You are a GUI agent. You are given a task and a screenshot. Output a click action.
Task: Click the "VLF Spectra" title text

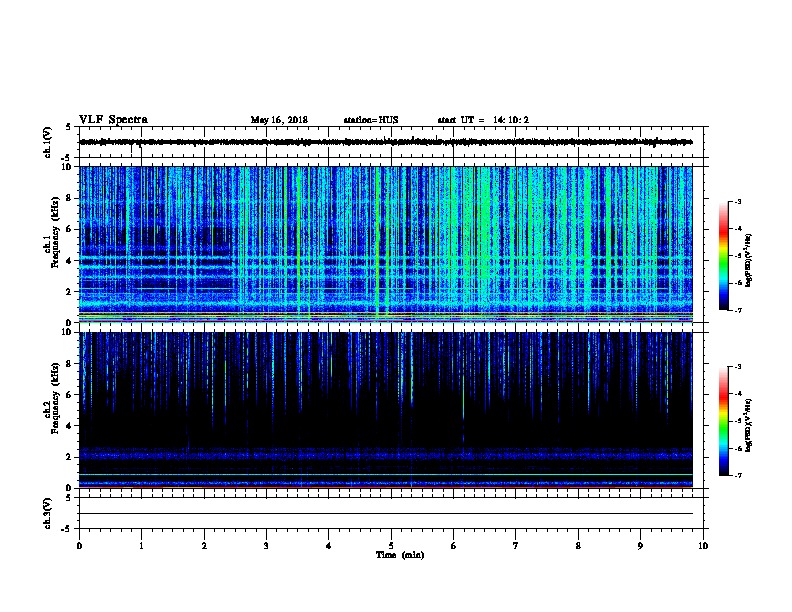[113, 120]
